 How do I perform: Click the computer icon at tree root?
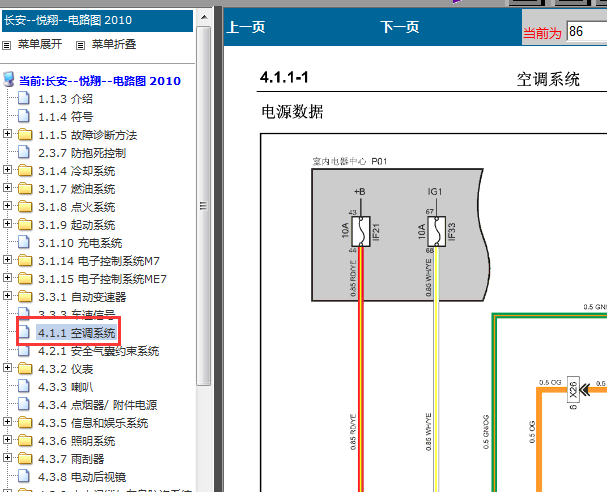coord(9,79)
